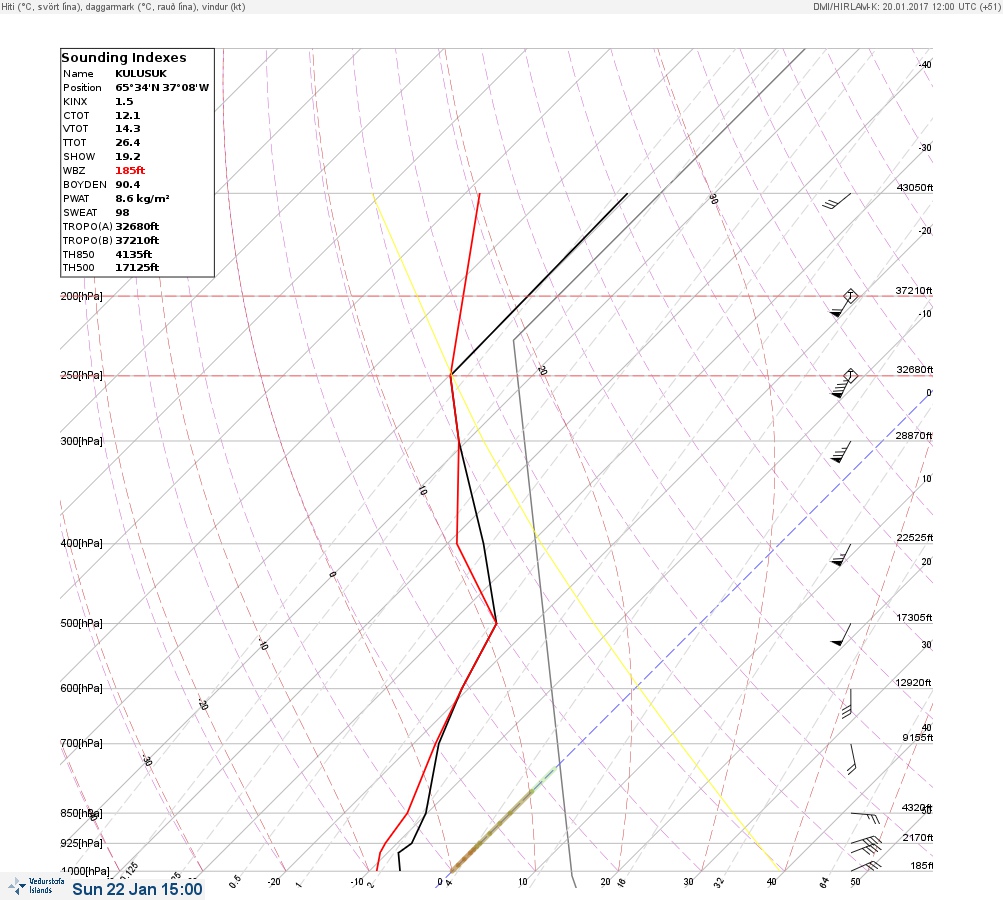Click the 1000[hPa] pressure label
The image size is (1003, 900).
coord(85,871)
